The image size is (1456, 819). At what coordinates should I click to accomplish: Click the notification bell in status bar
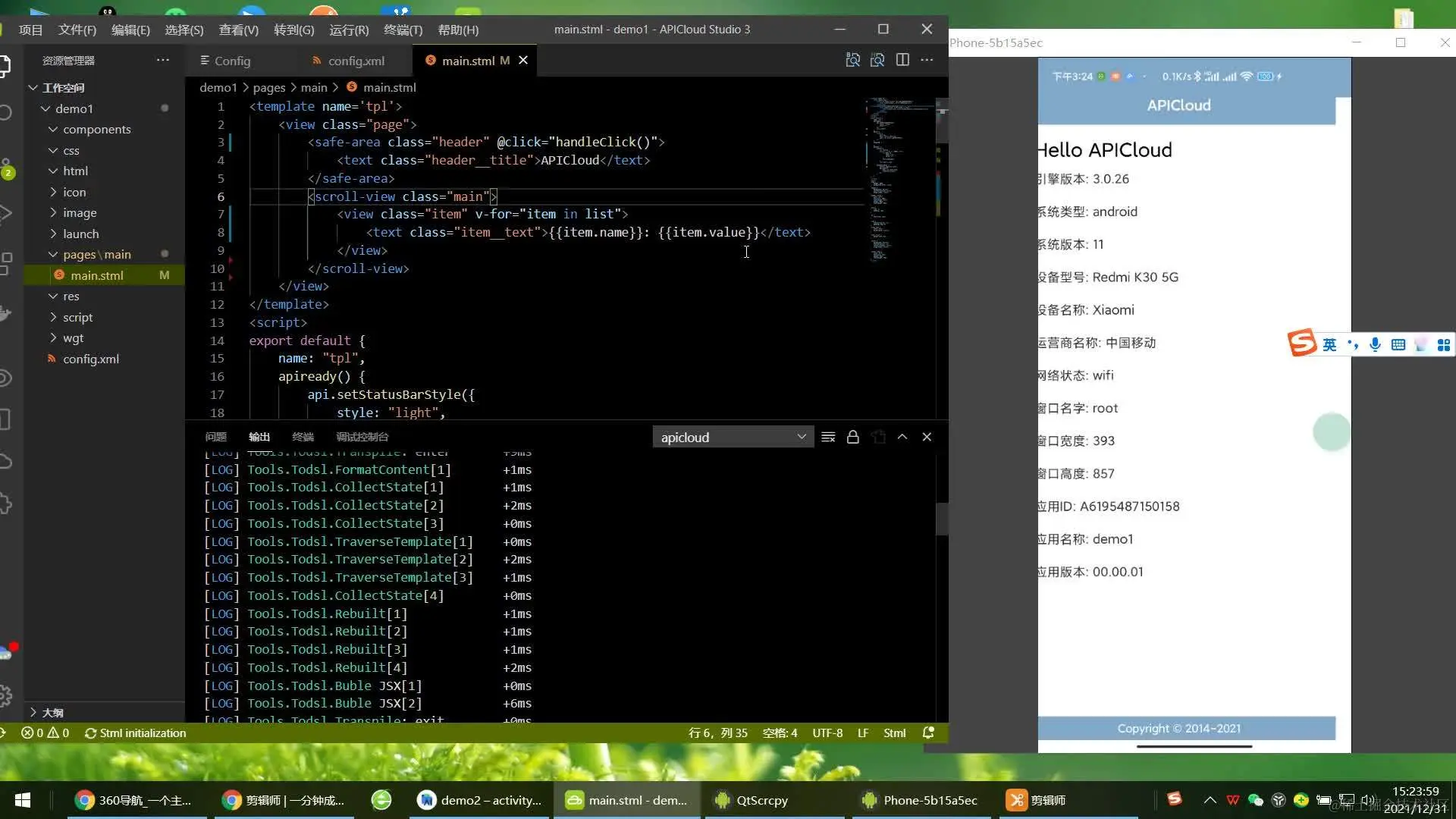point(928,733)
